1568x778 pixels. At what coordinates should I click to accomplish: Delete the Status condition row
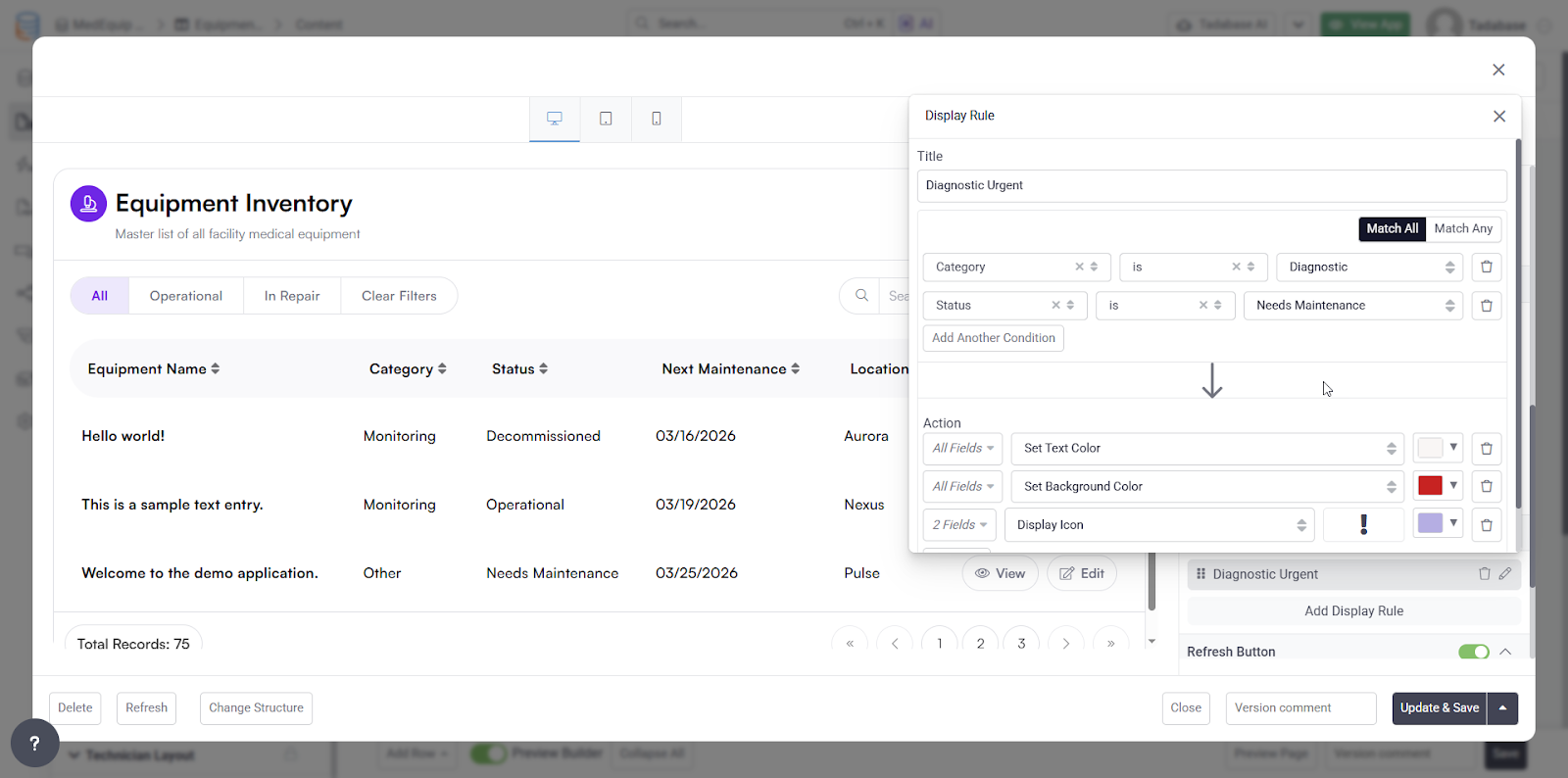(x=1486, y=306)
